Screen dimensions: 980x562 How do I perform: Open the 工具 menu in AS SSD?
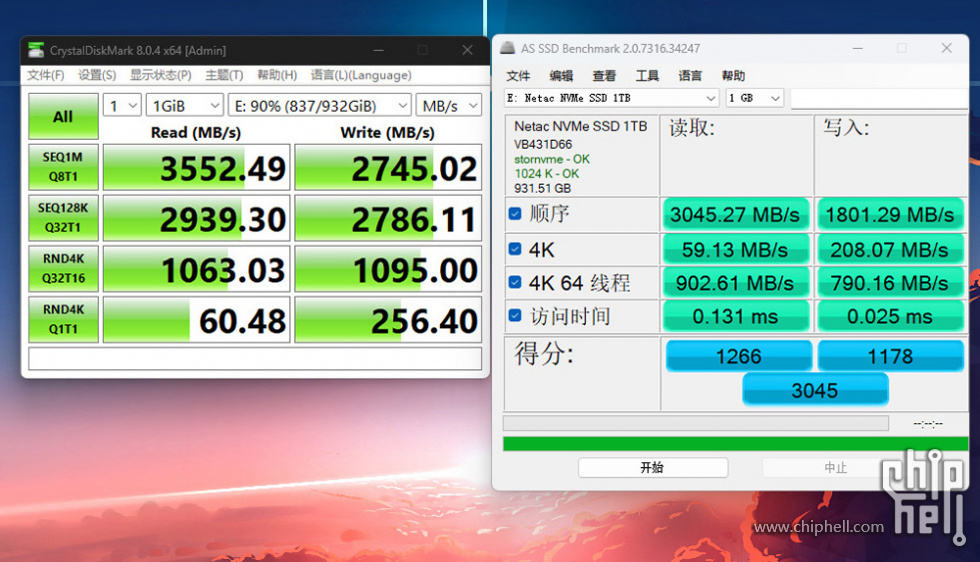pyautogui.click(x=648, y=76)
